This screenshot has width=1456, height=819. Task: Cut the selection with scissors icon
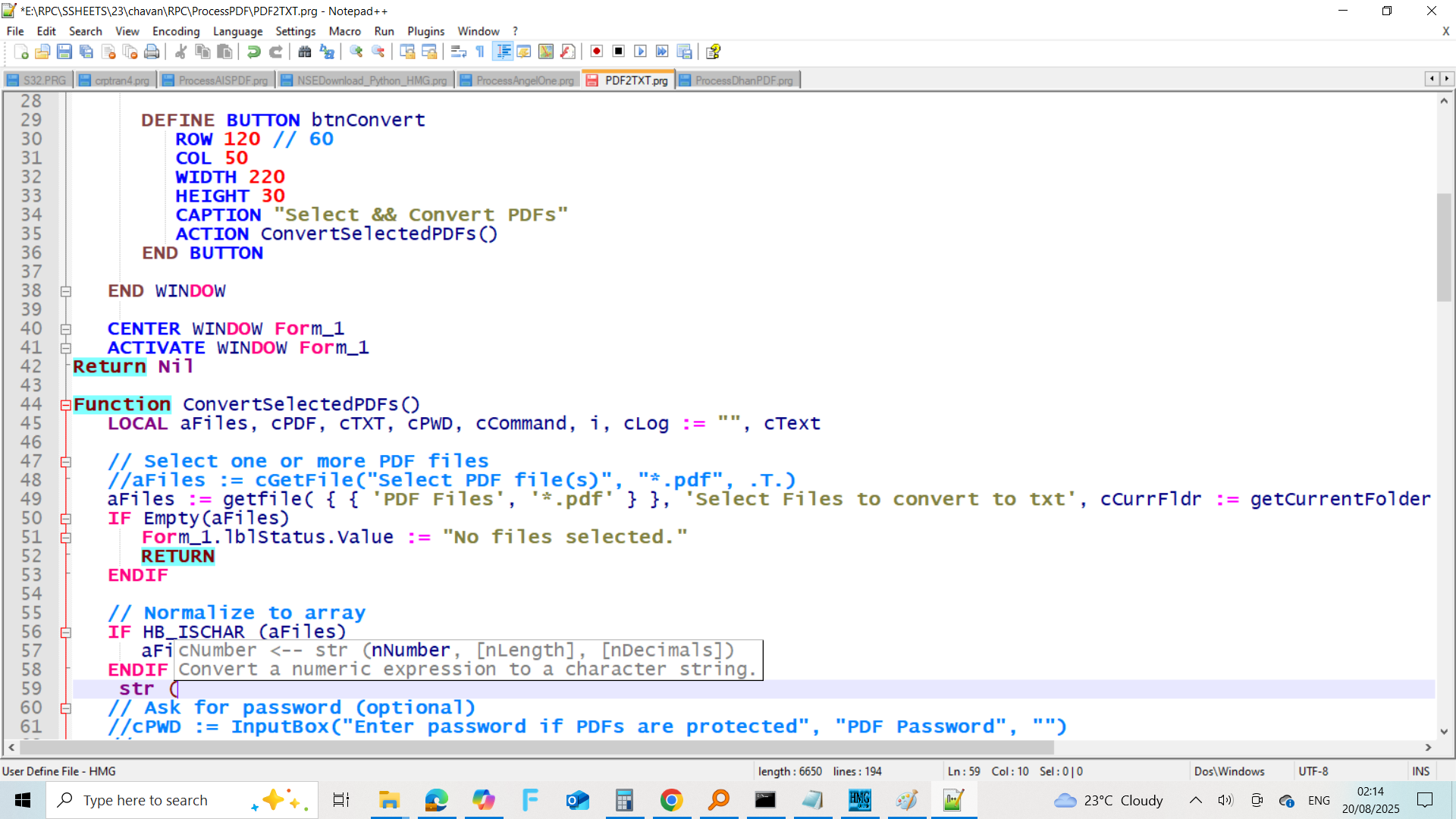180,52
